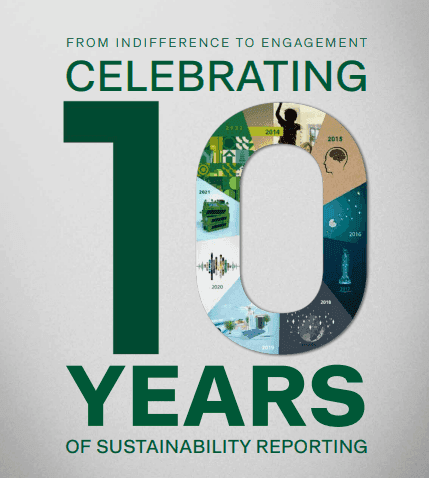Click the glowing tower graphic for 2017
The width and height of the screenshot is (429, 478).
coord(345,267)
